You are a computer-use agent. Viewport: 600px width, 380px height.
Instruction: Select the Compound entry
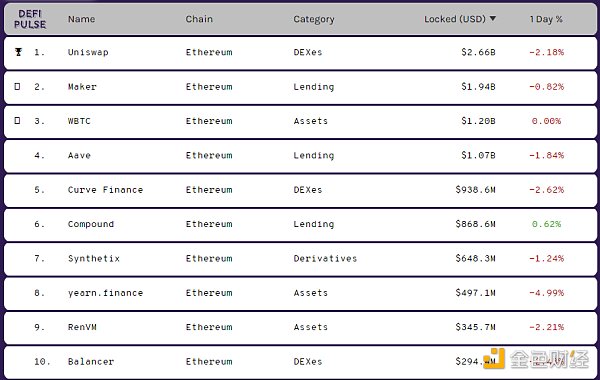(x=300, y=224)
